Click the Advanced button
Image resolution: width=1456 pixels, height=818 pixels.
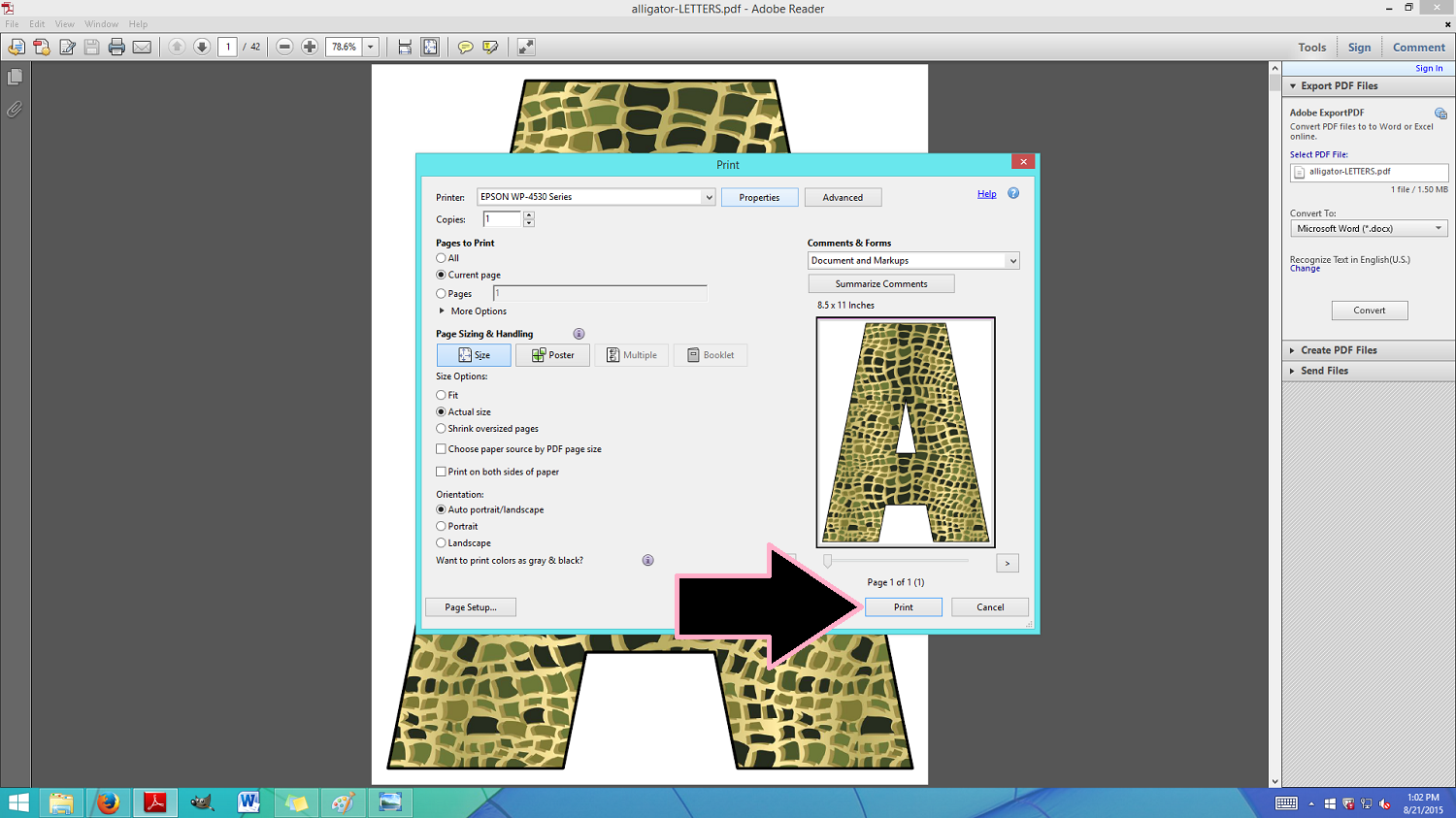point(843,198)
